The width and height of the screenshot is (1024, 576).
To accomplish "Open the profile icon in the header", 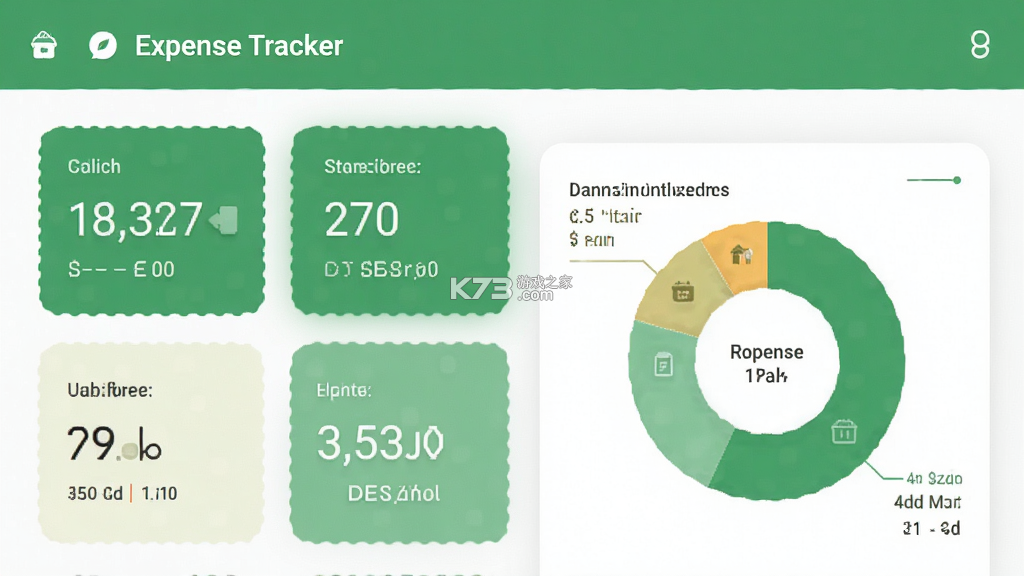I will tap(980, 45).
